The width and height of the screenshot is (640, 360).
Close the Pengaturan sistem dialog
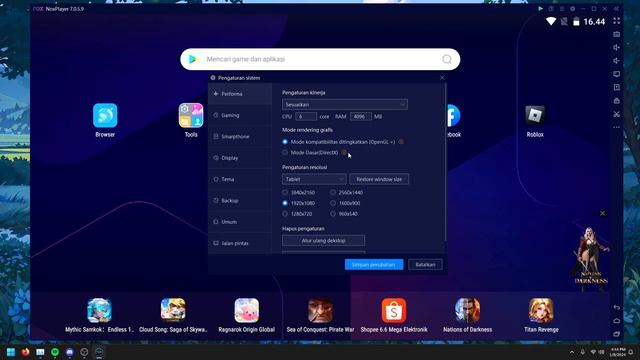click(442, 78)
